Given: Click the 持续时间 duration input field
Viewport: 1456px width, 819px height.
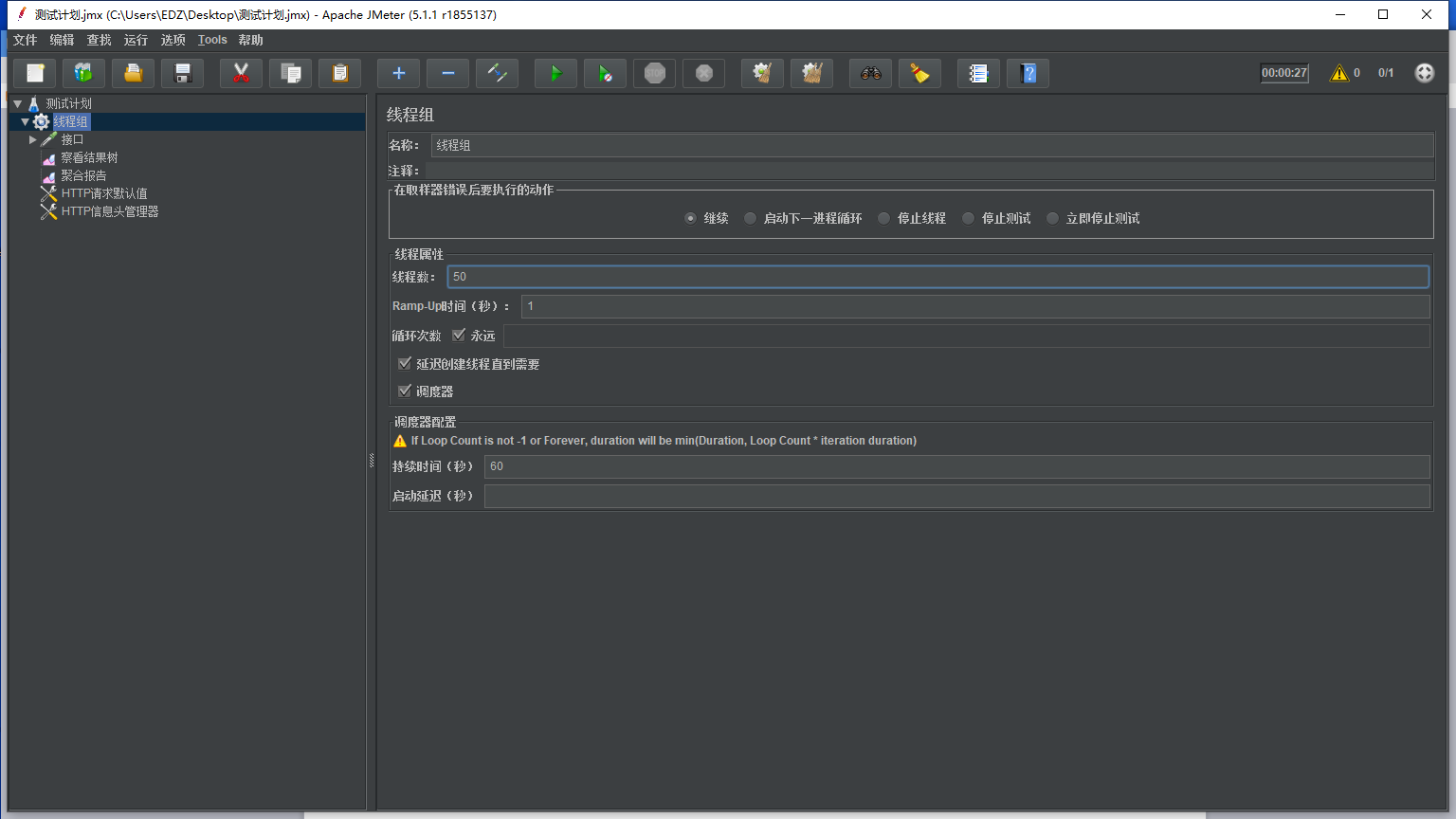Looking at the screenshot, I should (x=955, y=466).
